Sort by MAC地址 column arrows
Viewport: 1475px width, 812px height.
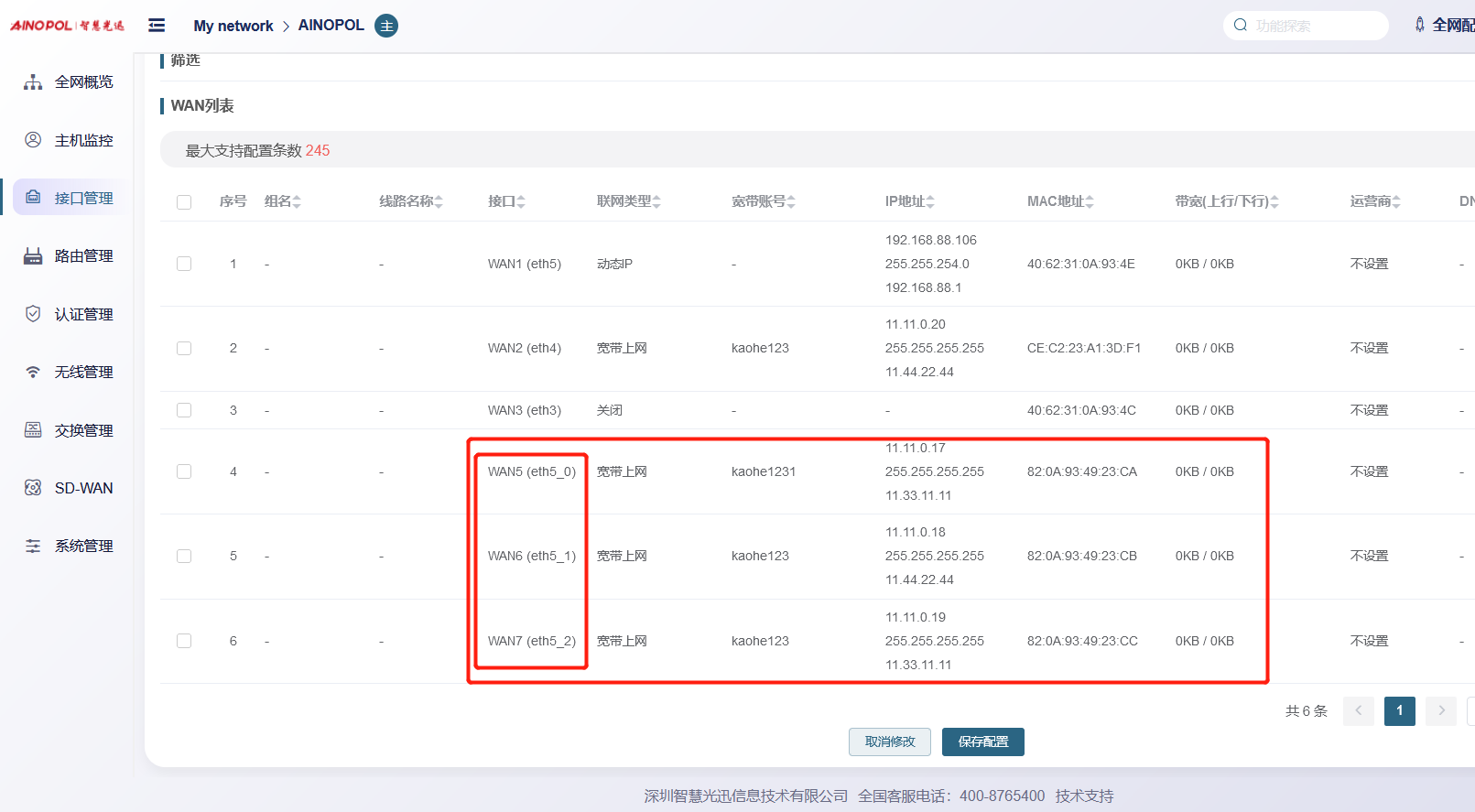(x=1090, y=202)
